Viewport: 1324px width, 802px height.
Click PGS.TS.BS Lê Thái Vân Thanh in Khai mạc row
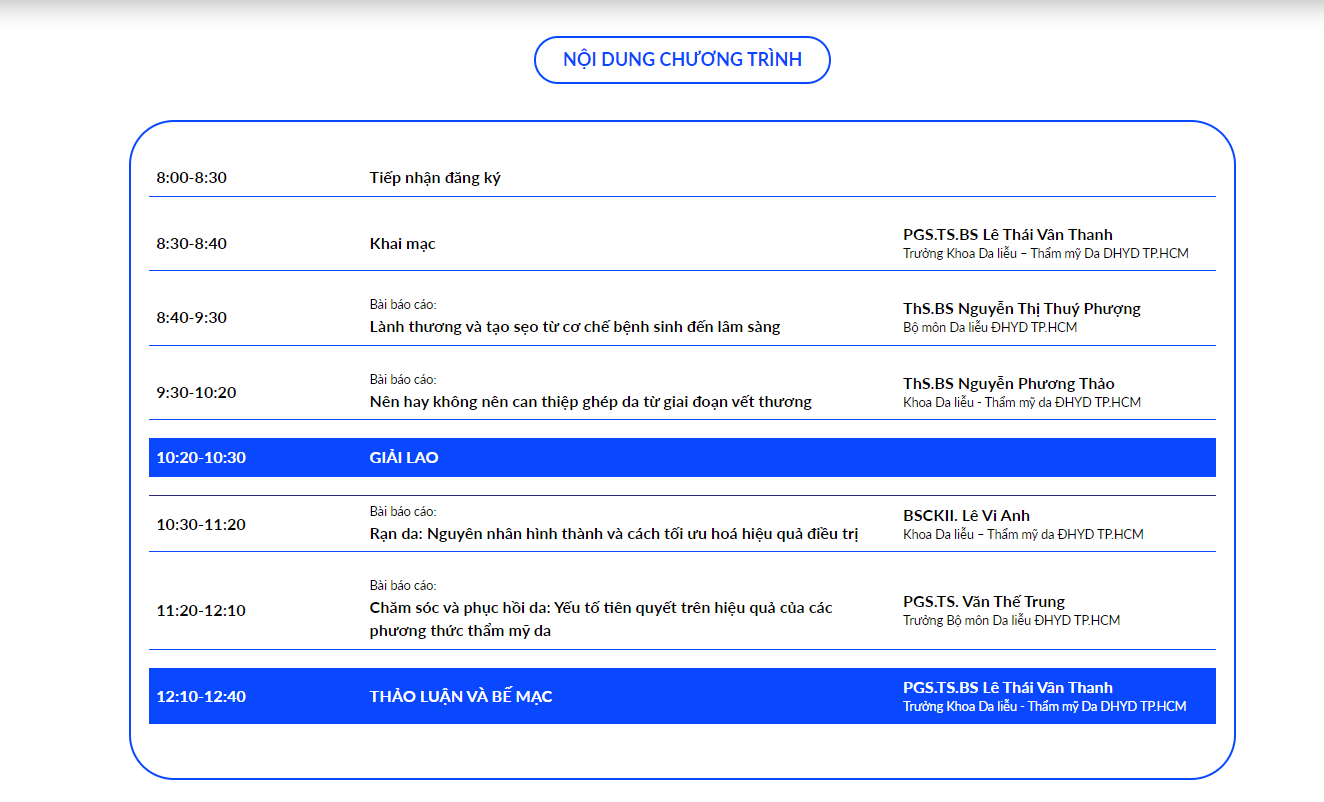pyautogui.click(x=1008, y=235)
